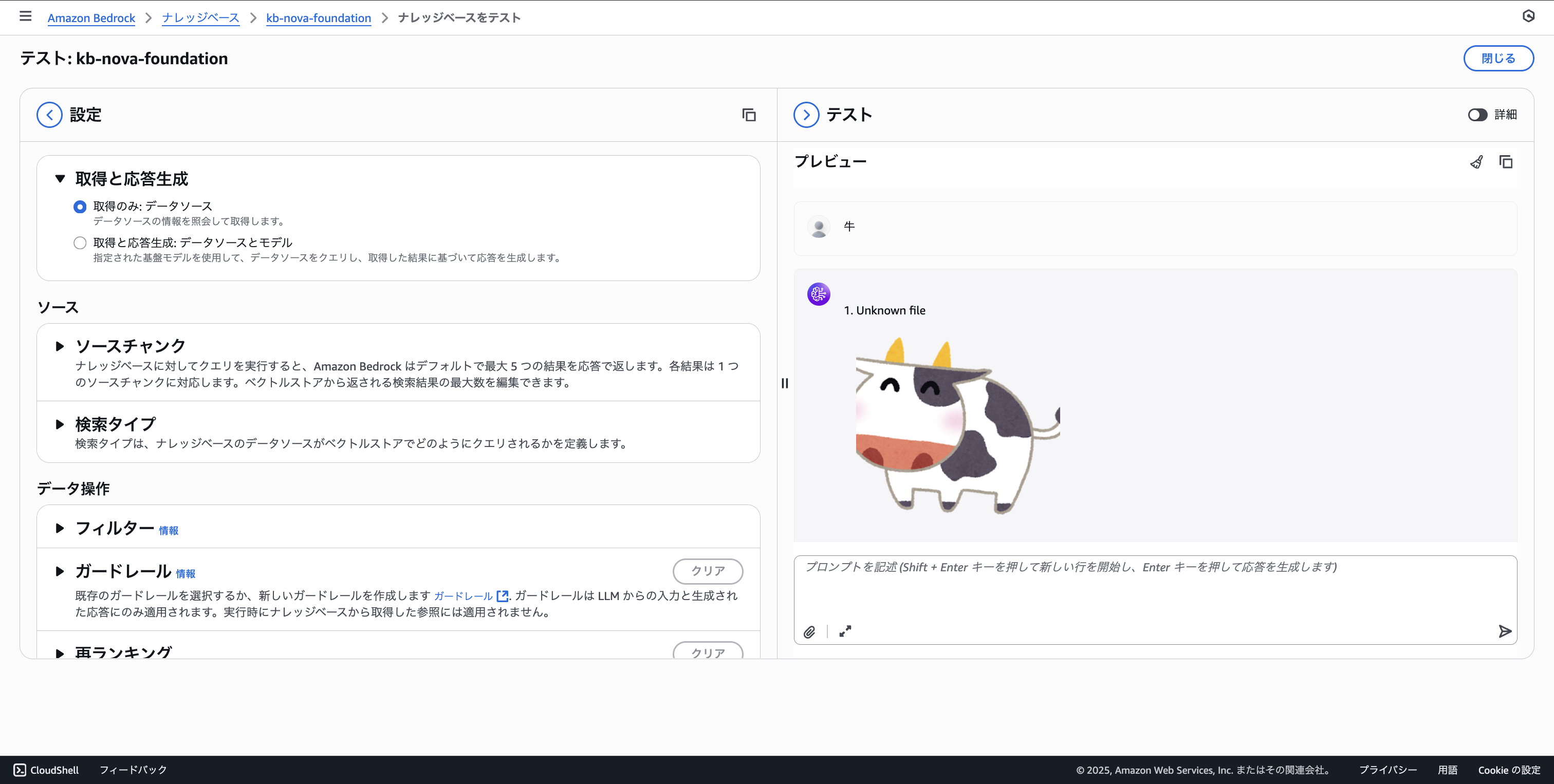Click the cow image thumbnail result
The height and width of the screenshot is (784, 1554).
pyautogui.click(x=957, y=425)
